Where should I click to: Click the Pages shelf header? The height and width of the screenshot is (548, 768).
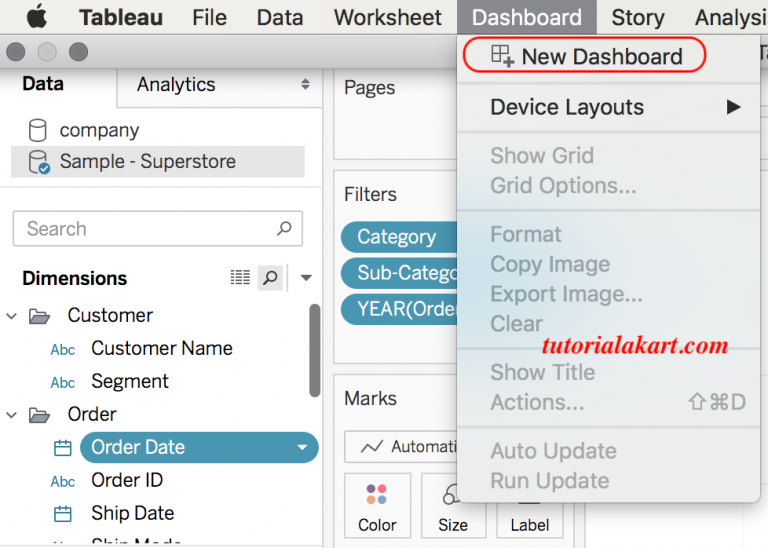pyautogui.click(x=369, y=88)
